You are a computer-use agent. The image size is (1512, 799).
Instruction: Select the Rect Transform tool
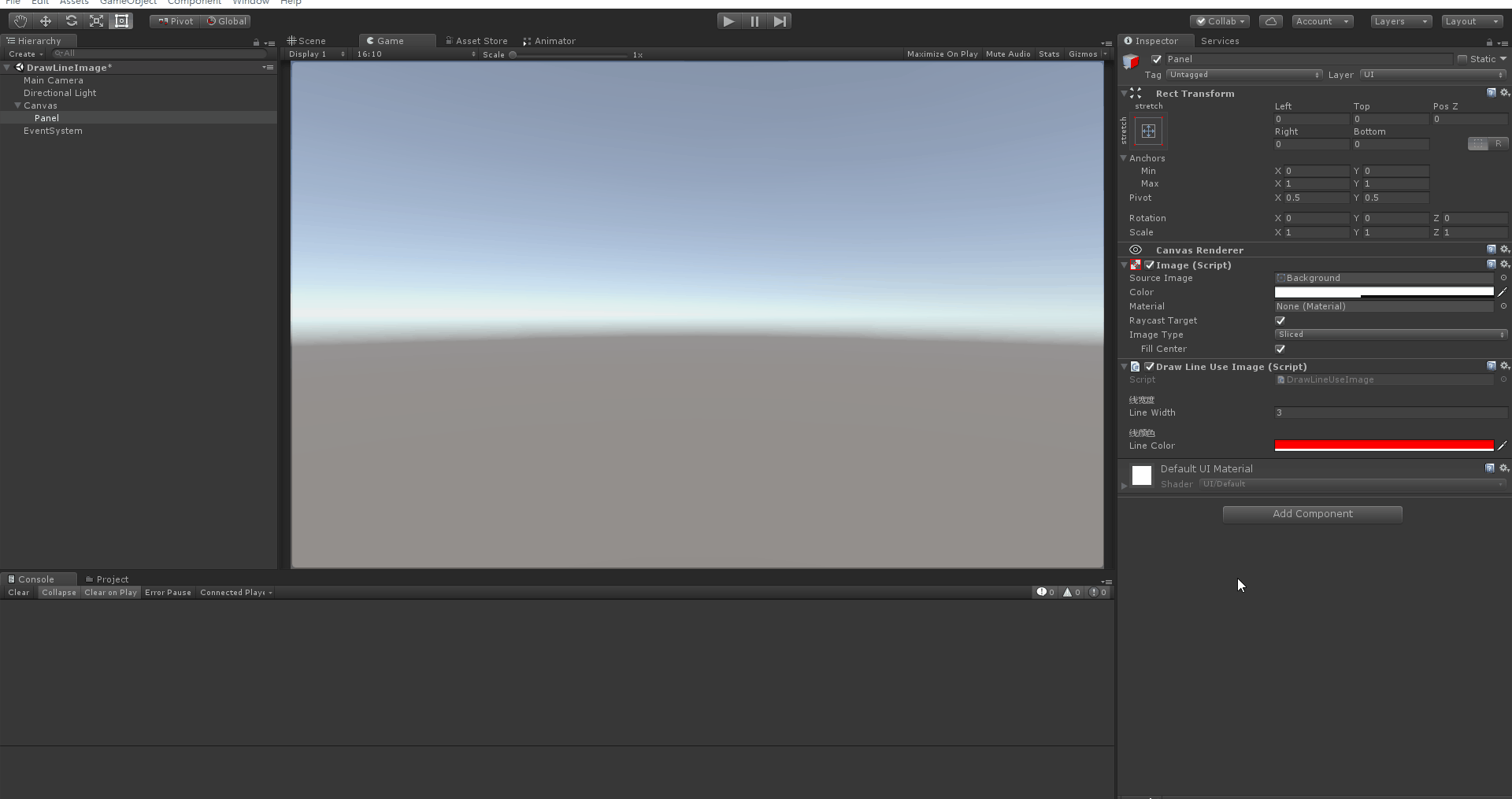[x=121, y=20]
